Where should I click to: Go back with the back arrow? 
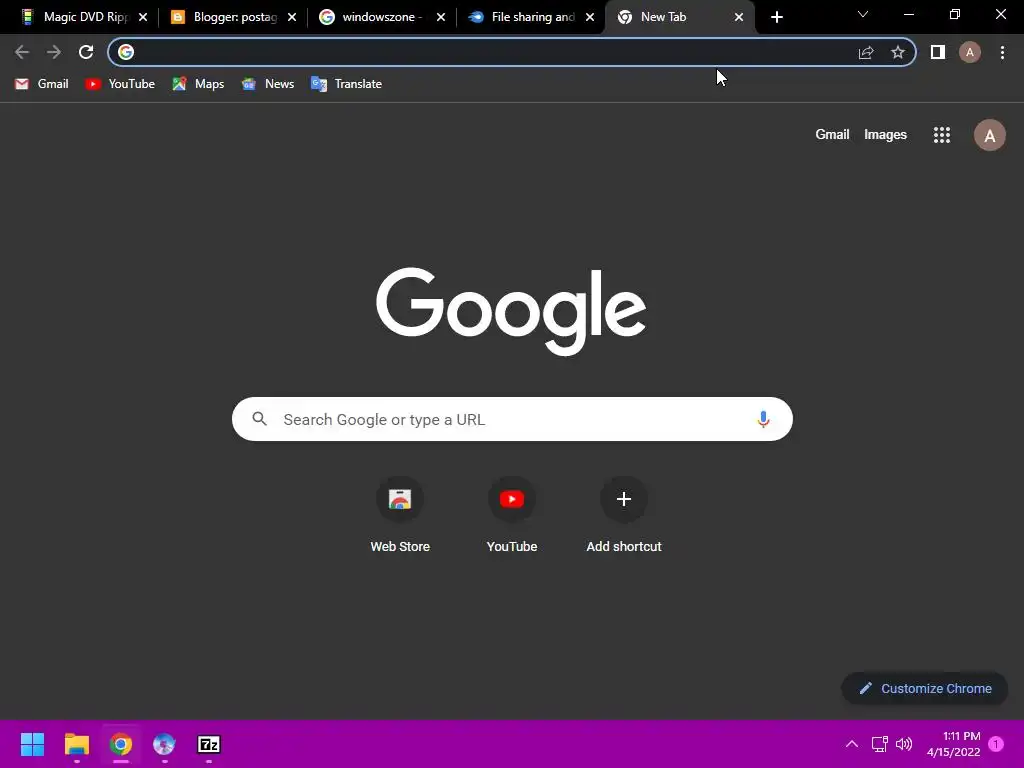[x=22, y=52]
